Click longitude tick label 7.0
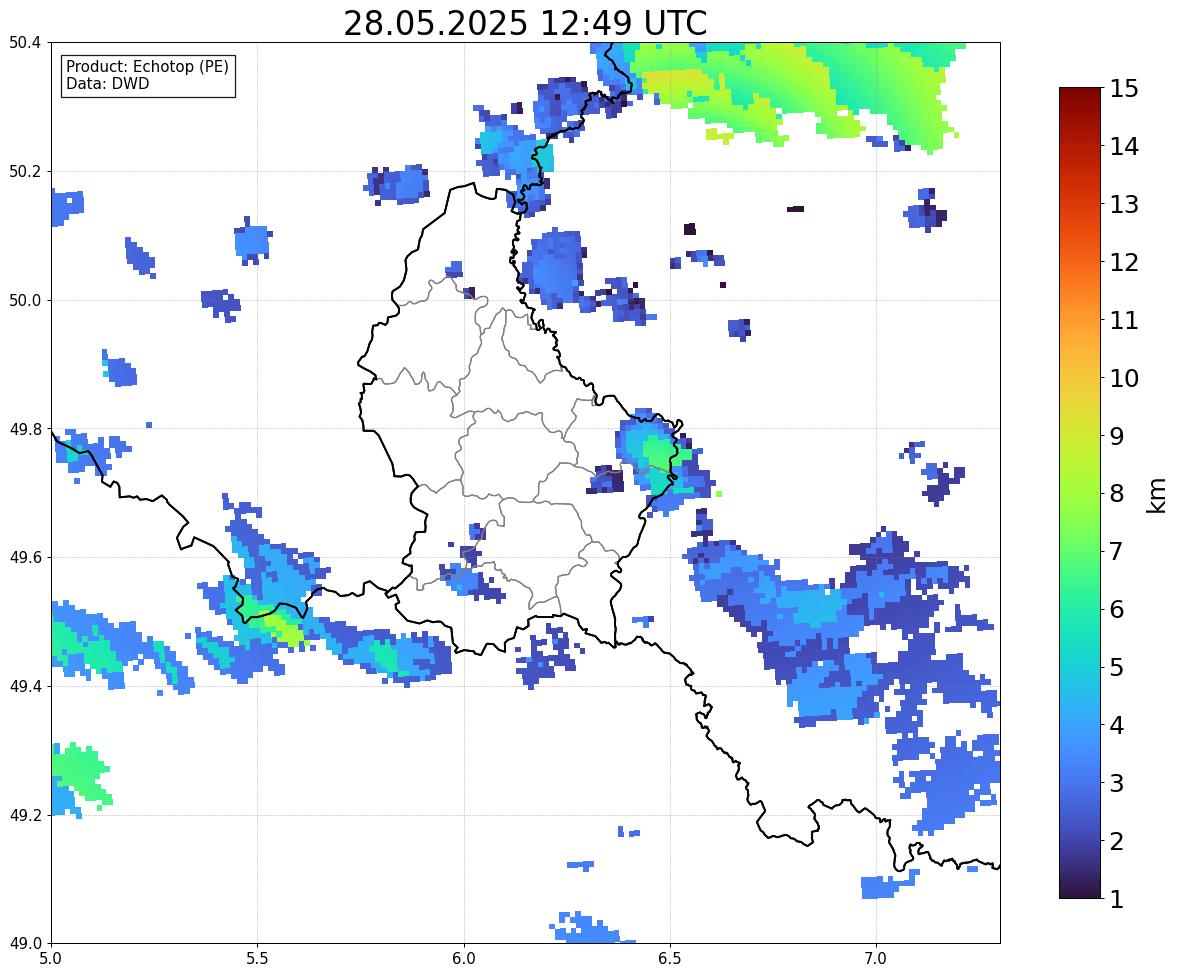The width and height of the screenshot is (1178, 976). coord(877,958)
